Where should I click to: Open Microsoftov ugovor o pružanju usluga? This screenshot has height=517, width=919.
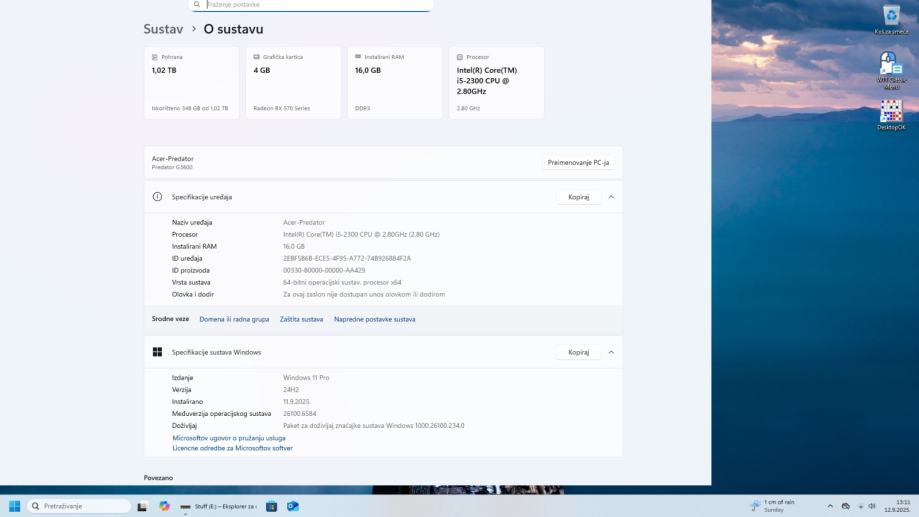(x=229, y=438)
